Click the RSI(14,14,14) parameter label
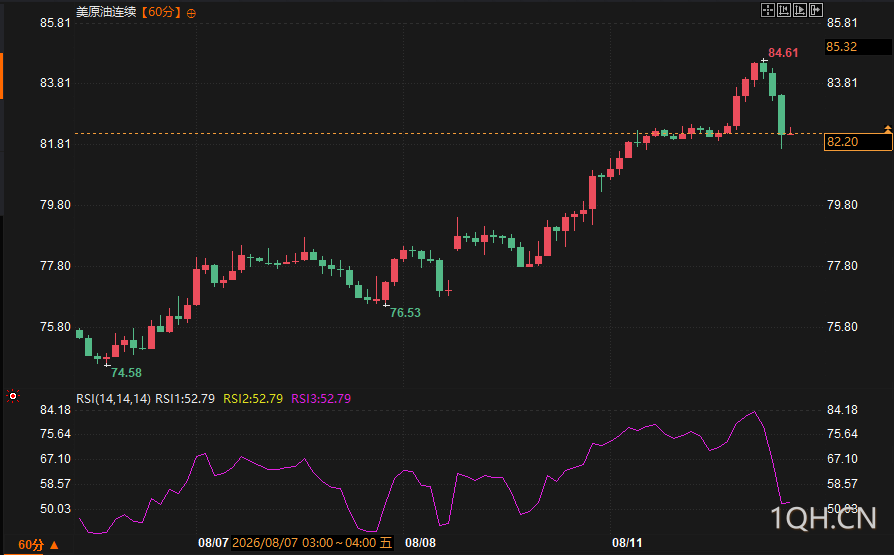Image resolution: width=894 pixels, height=555 pixels. (113, 399)
